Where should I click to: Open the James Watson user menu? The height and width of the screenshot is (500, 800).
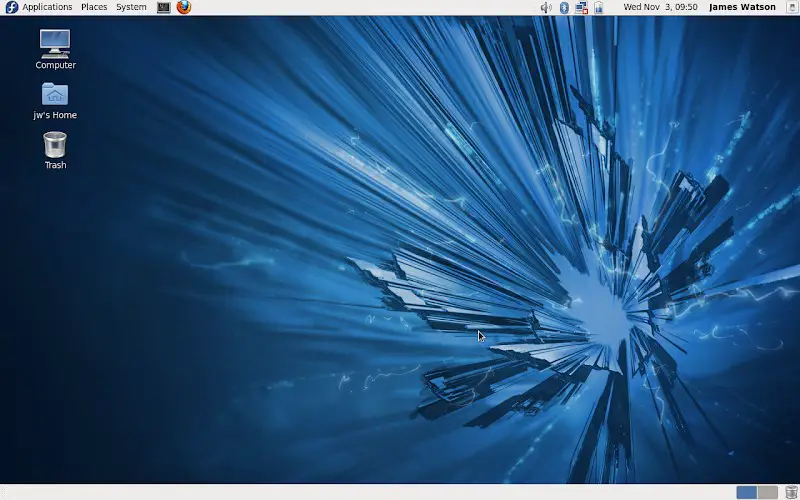[742, 7]
